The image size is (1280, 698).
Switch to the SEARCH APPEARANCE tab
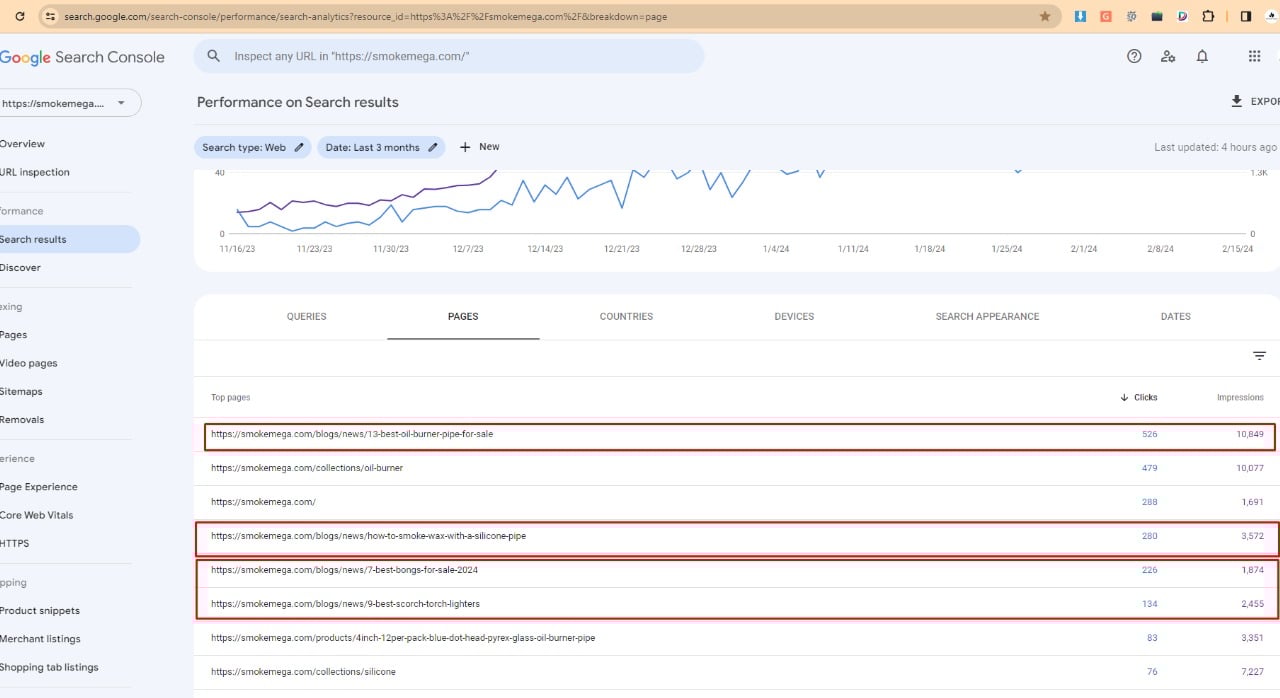pos(987,316)
